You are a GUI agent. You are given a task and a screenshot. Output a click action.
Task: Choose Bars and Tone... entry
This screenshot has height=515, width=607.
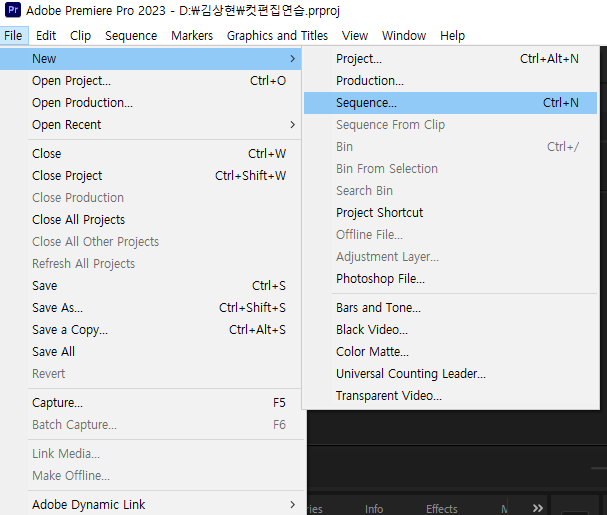tap(450, 308)
